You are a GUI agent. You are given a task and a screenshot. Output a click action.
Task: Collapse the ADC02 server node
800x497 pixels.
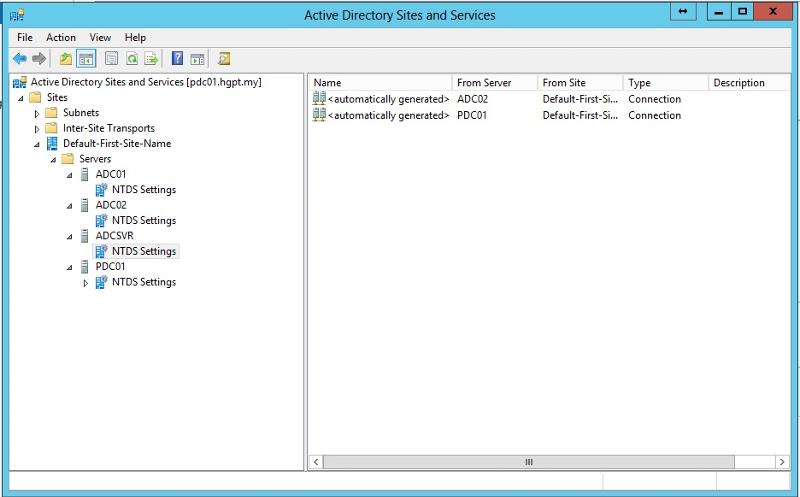[x=69, y=206]
